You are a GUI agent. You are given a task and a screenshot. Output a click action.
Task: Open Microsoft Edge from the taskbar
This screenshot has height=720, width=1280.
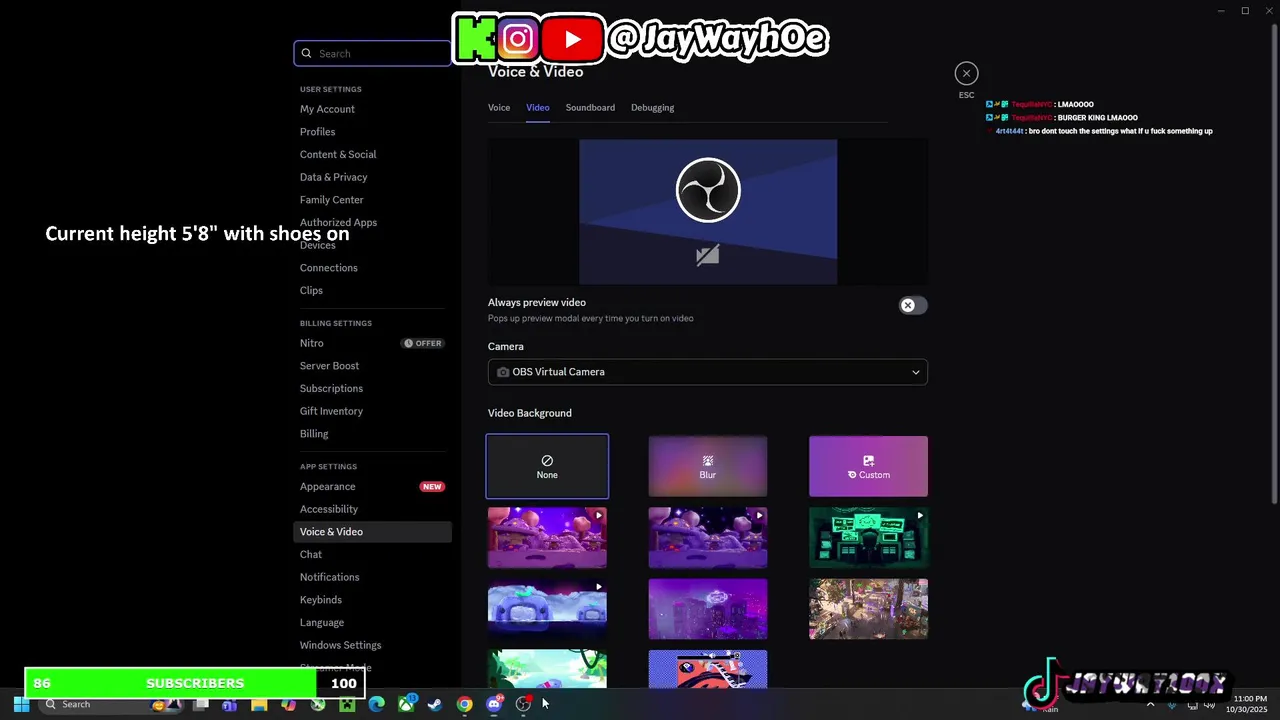376,705
